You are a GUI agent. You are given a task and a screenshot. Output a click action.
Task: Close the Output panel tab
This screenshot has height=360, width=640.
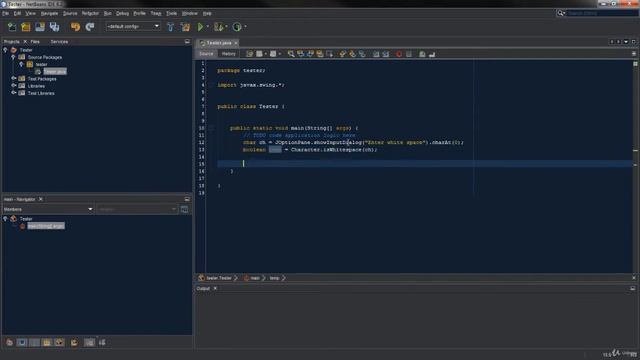[x=215, y=289]
